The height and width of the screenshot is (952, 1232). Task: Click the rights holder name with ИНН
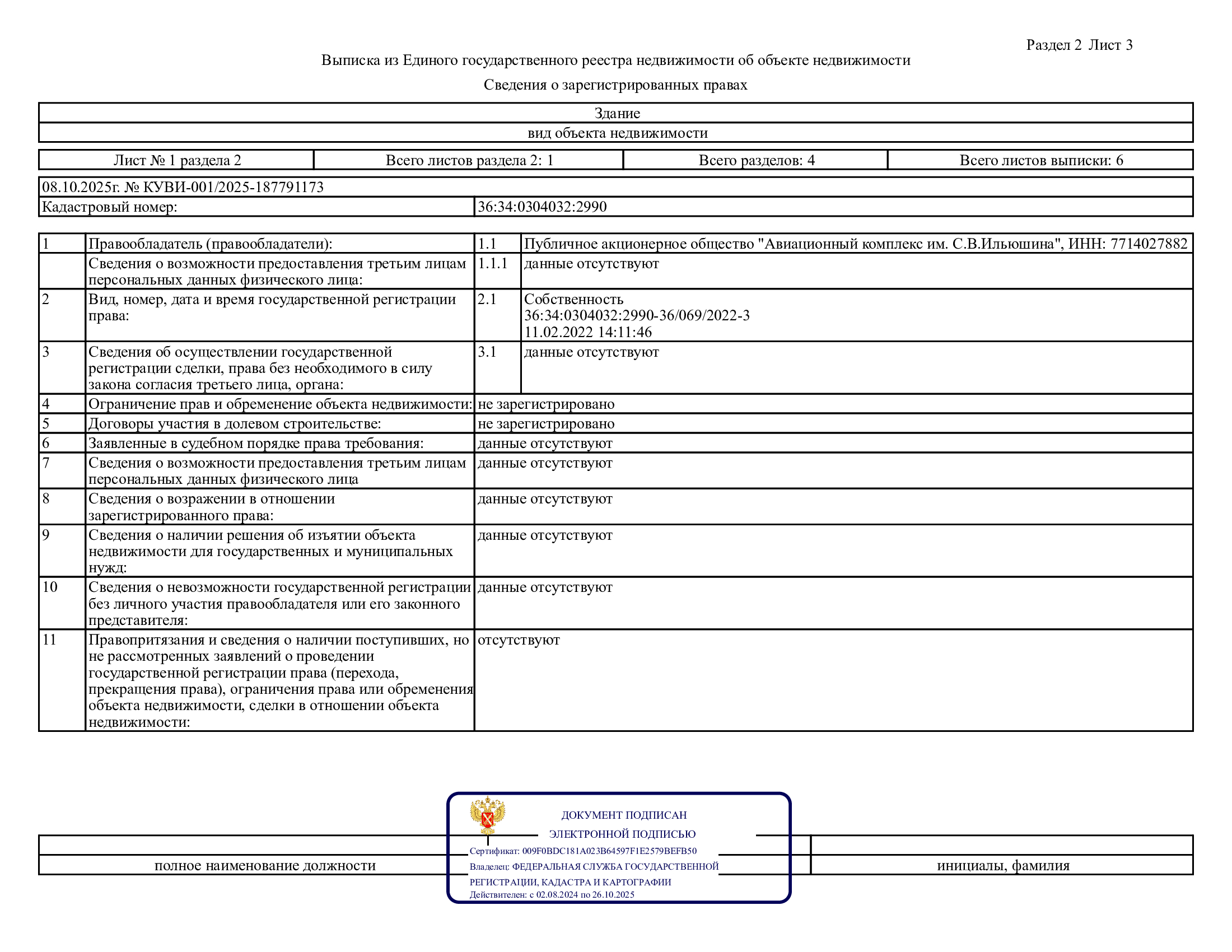click(x=855, y=244)
